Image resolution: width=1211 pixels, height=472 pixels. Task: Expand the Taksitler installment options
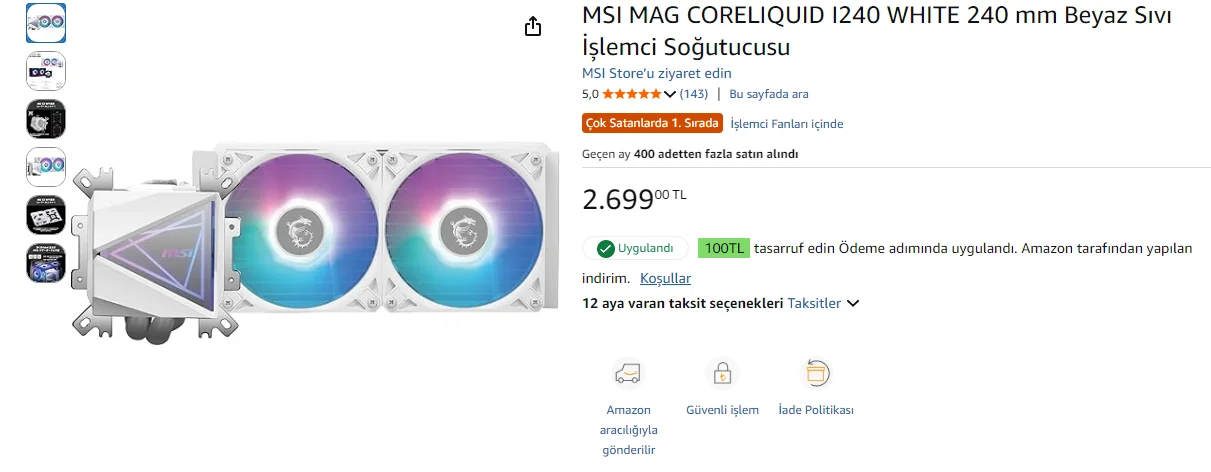(x=823, y=303)
